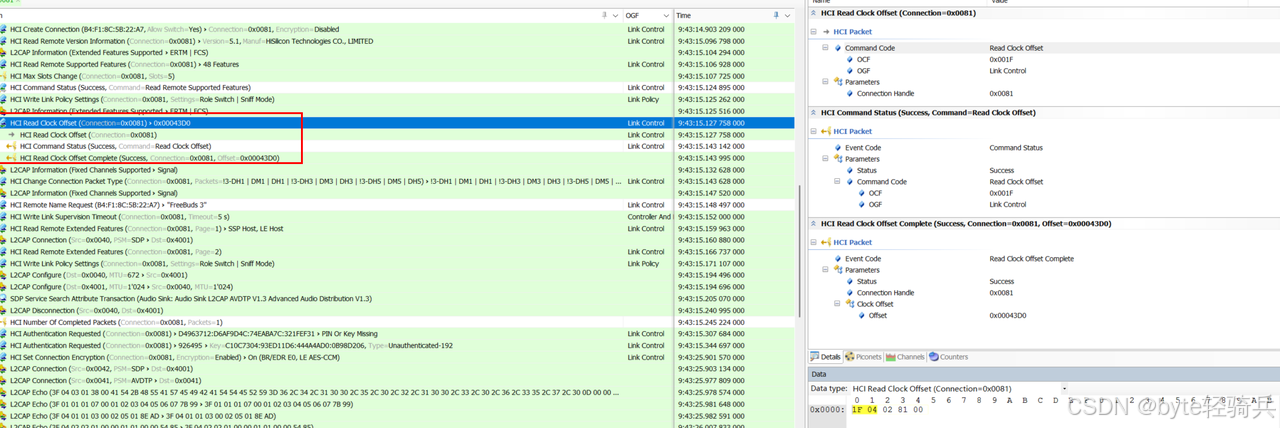Collapse Command Code node in first packet
Screen dimensions: 1280x428
click(x=825, y=48)
